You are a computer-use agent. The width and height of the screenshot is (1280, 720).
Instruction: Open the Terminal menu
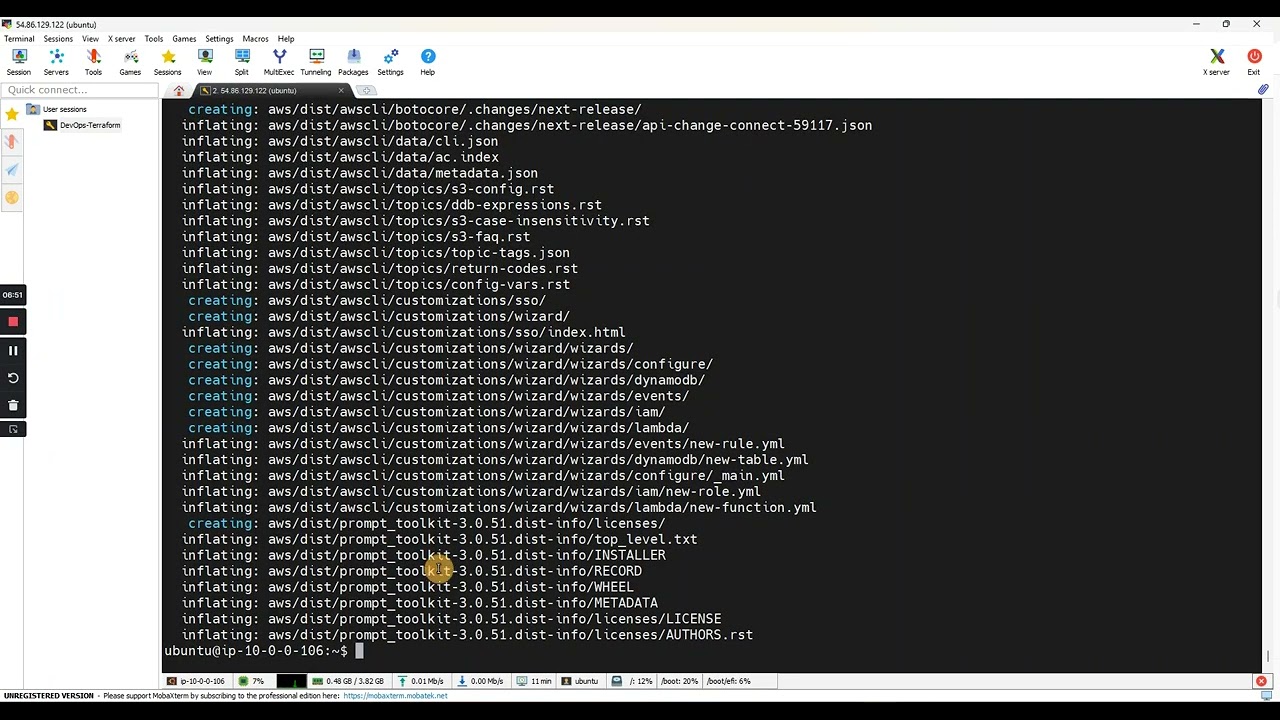[x=19, y=39]
